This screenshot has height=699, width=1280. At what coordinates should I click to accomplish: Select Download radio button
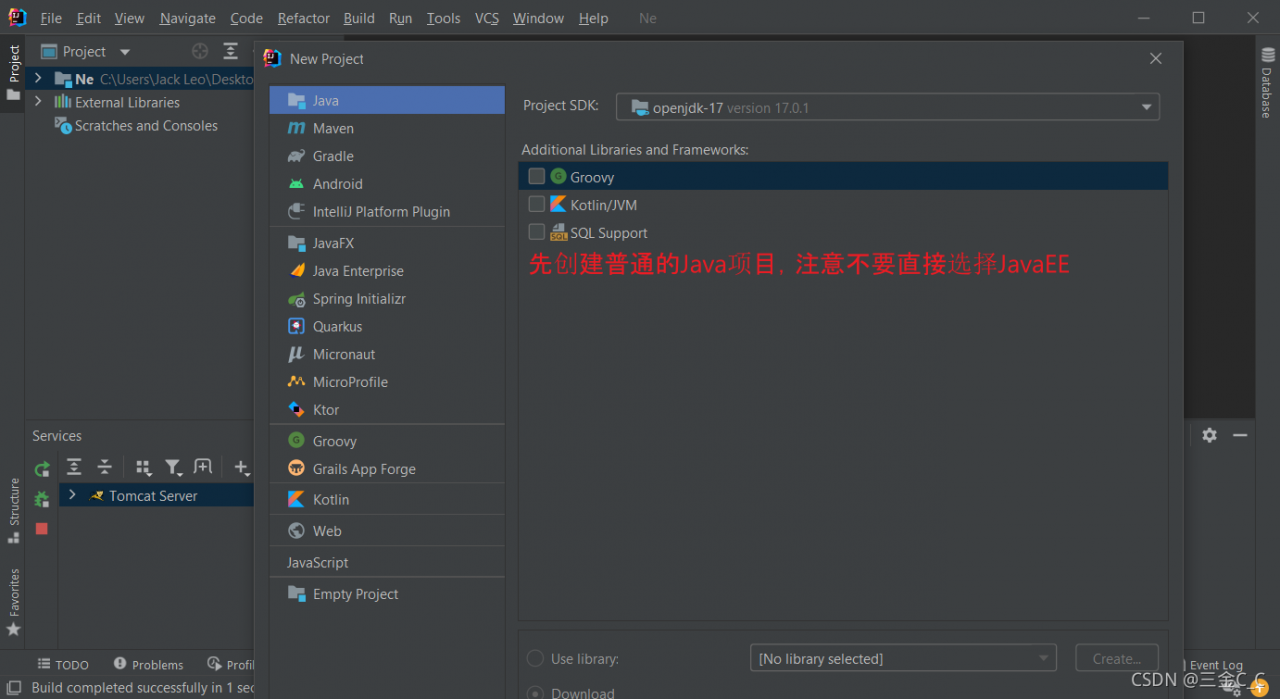point(535,692)
